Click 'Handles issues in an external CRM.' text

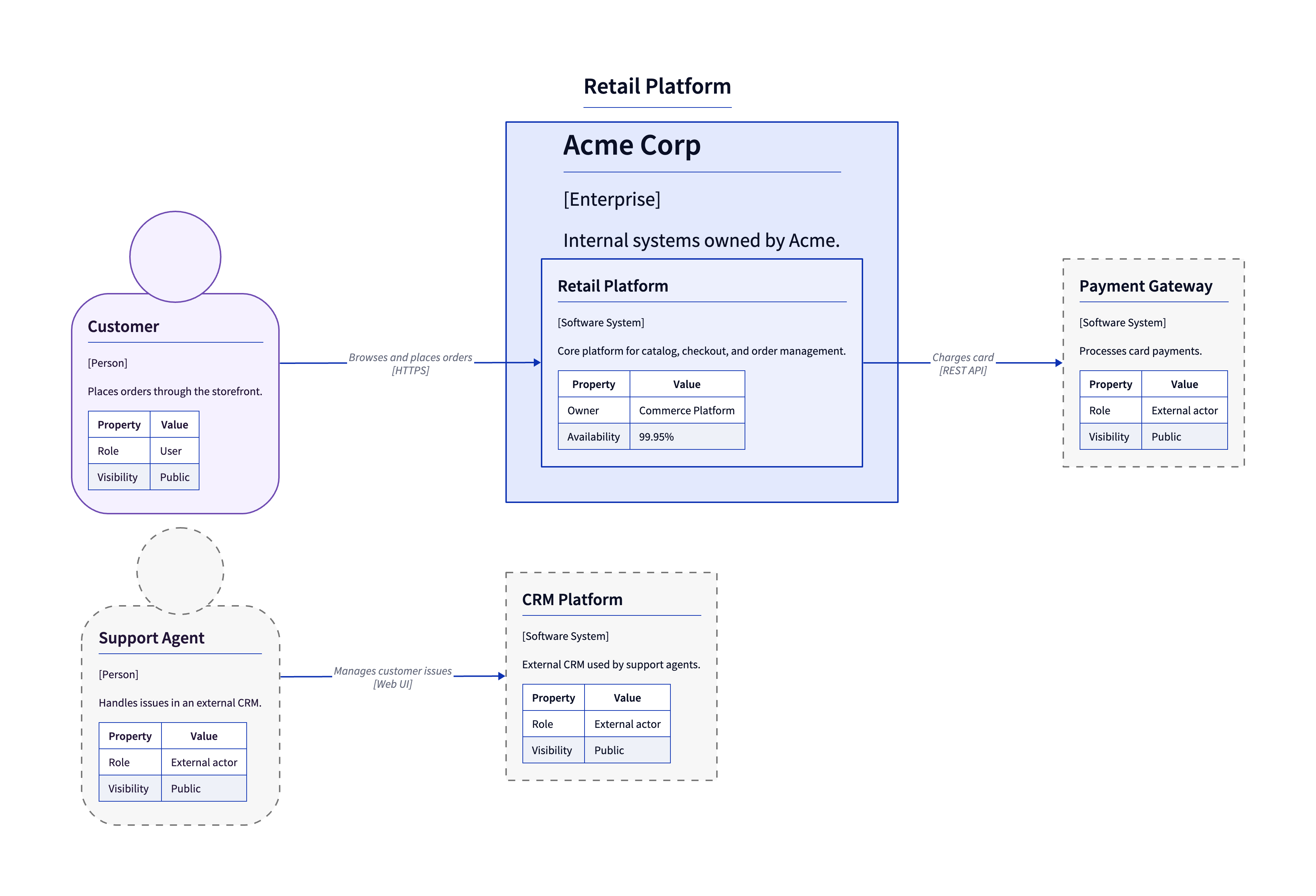pos(180,702)
